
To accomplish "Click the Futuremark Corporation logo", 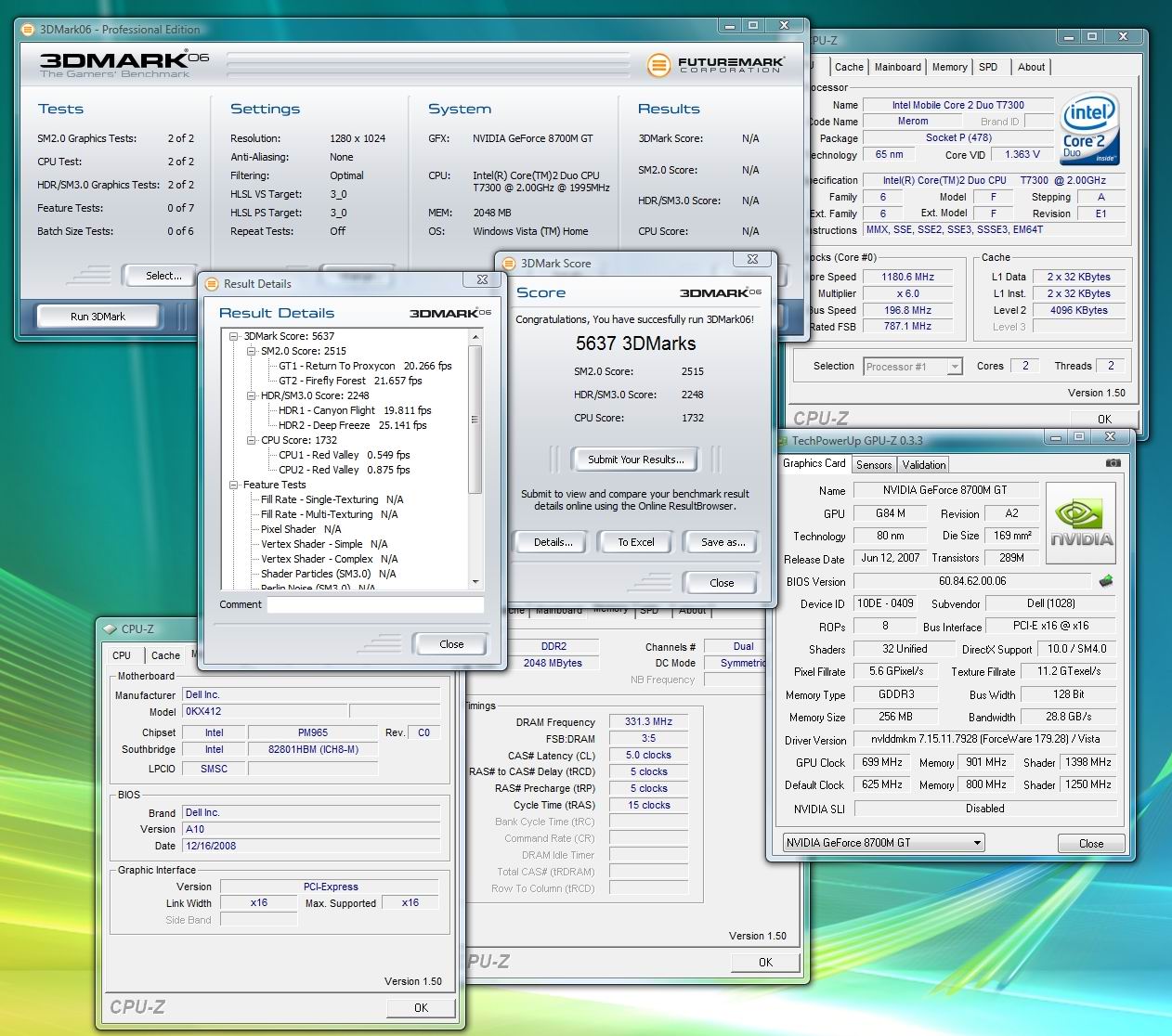I will coord(715,64).
